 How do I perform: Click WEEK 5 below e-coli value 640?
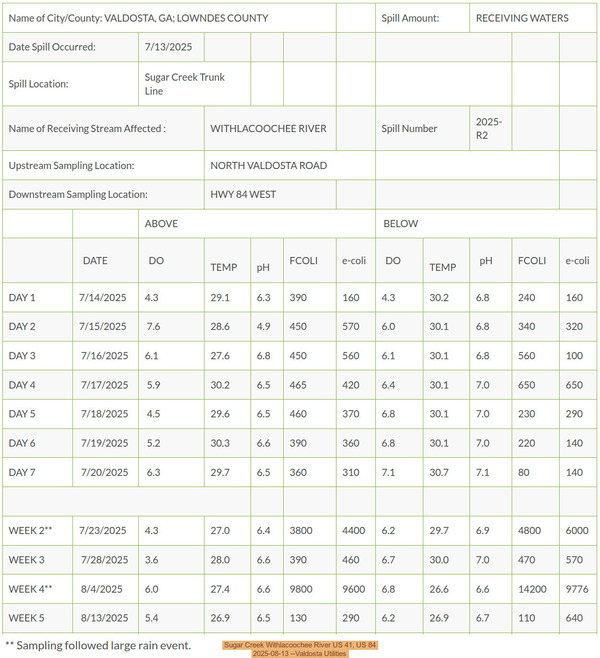pyautogui.click(x=574, y=618)
